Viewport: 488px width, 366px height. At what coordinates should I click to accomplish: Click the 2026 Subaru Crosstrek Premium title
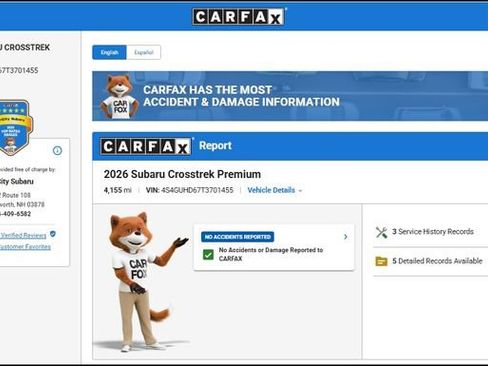tap(182, 174)
